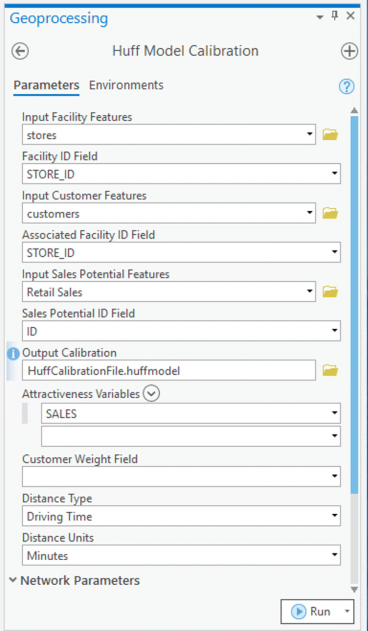The image size is (368, 631).
Task: Select the Parameters tab
Action: click(46, 85)
